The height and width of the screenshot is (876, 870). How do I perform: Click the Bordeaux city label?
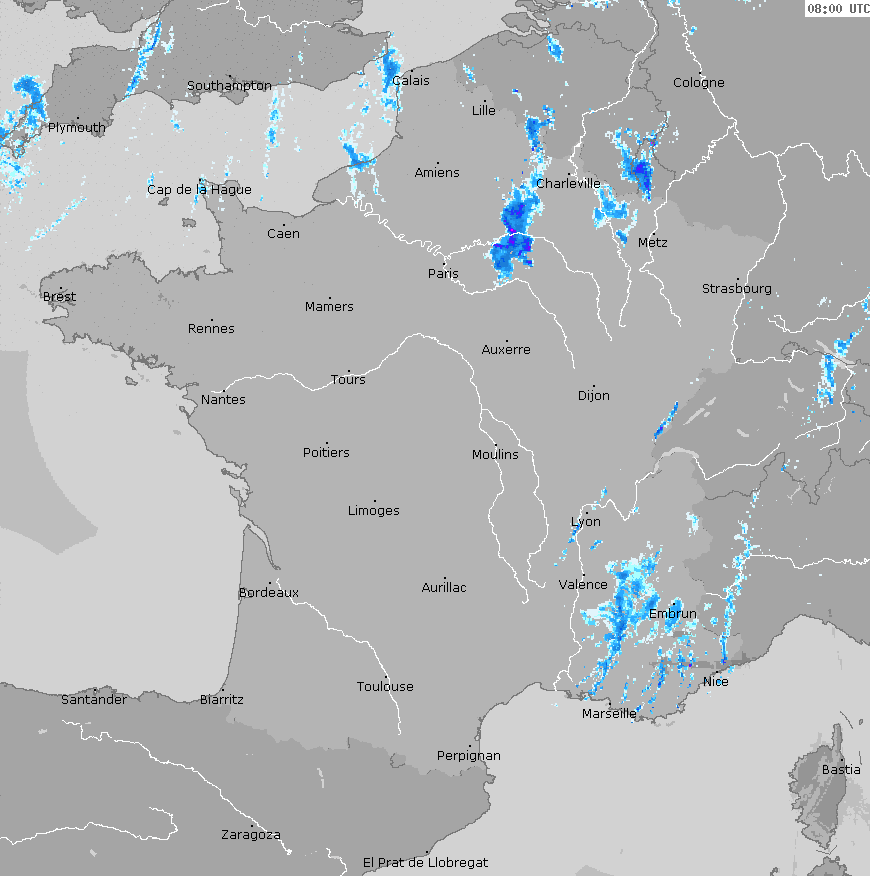point(269,593)
